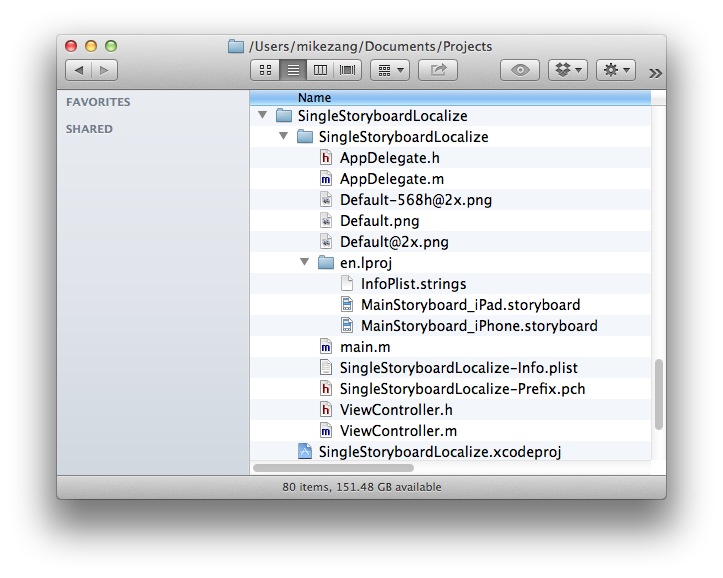This screenshot has width=723, height=578.
Task: Click the SHARED sidebar heading
Action: [x=89, y=129]
